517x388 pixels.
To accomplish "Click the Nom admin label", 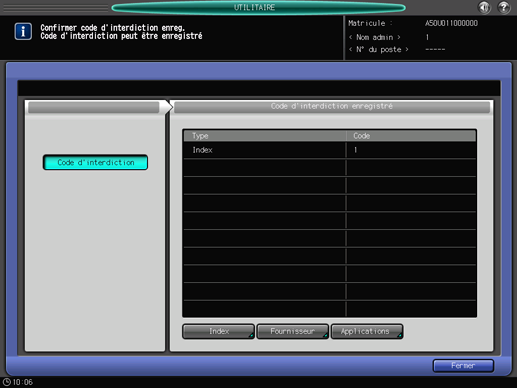I will pyautogui.click(x=375, y=37).
